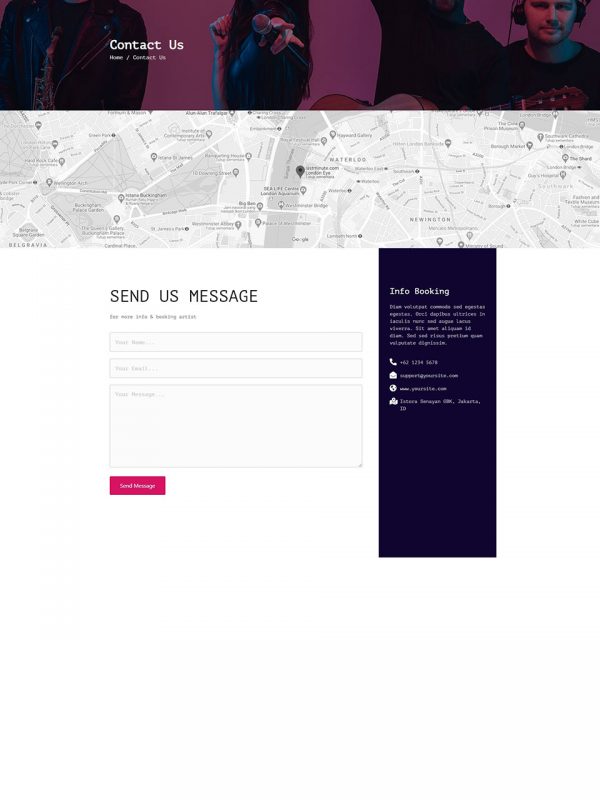This screenshot has width=600, height=800.
Task: Focus the Your Email input field
Action: (x=235, y=368)
